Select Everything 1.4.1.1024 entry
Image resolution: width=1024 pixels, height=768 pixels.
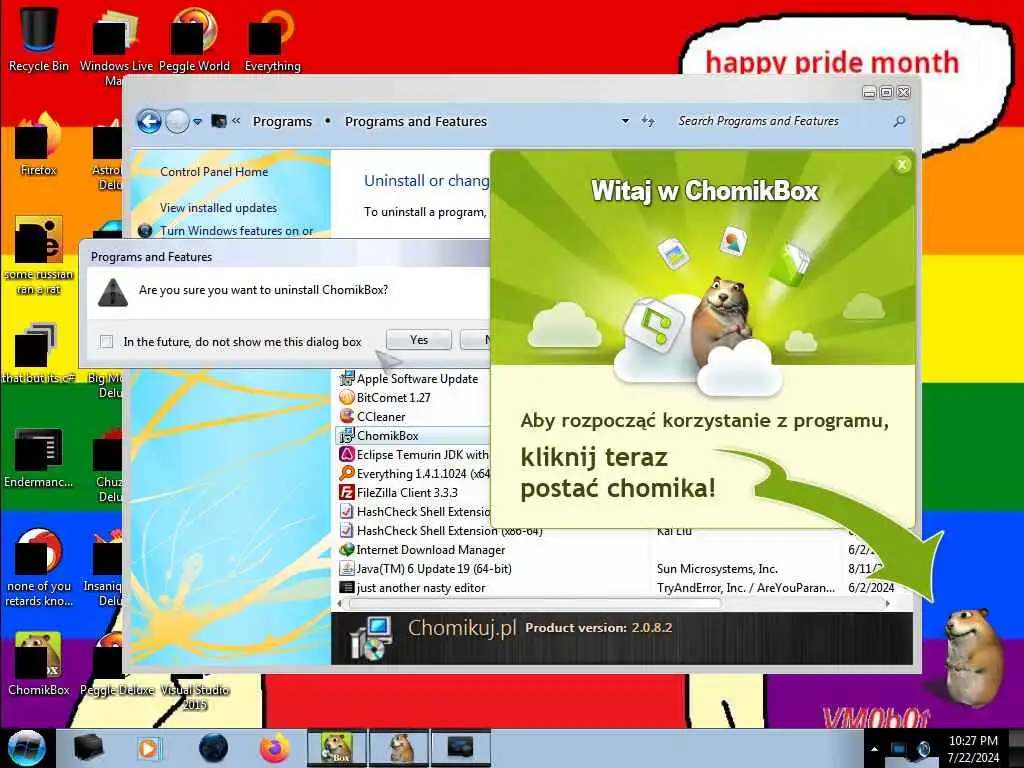pos(414,473)
